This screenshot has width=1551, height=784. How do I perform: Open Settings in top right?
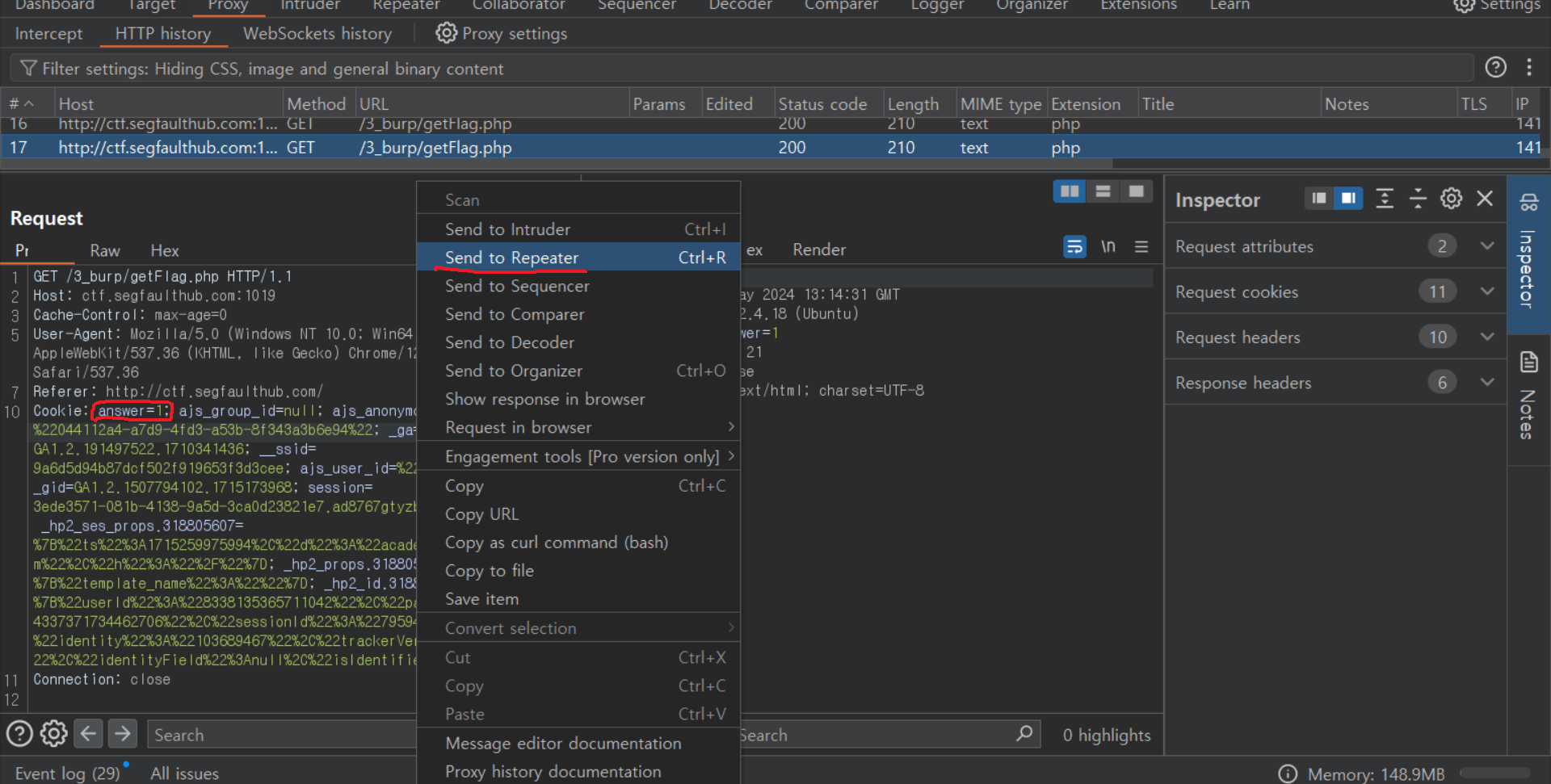pos(1497,6)
